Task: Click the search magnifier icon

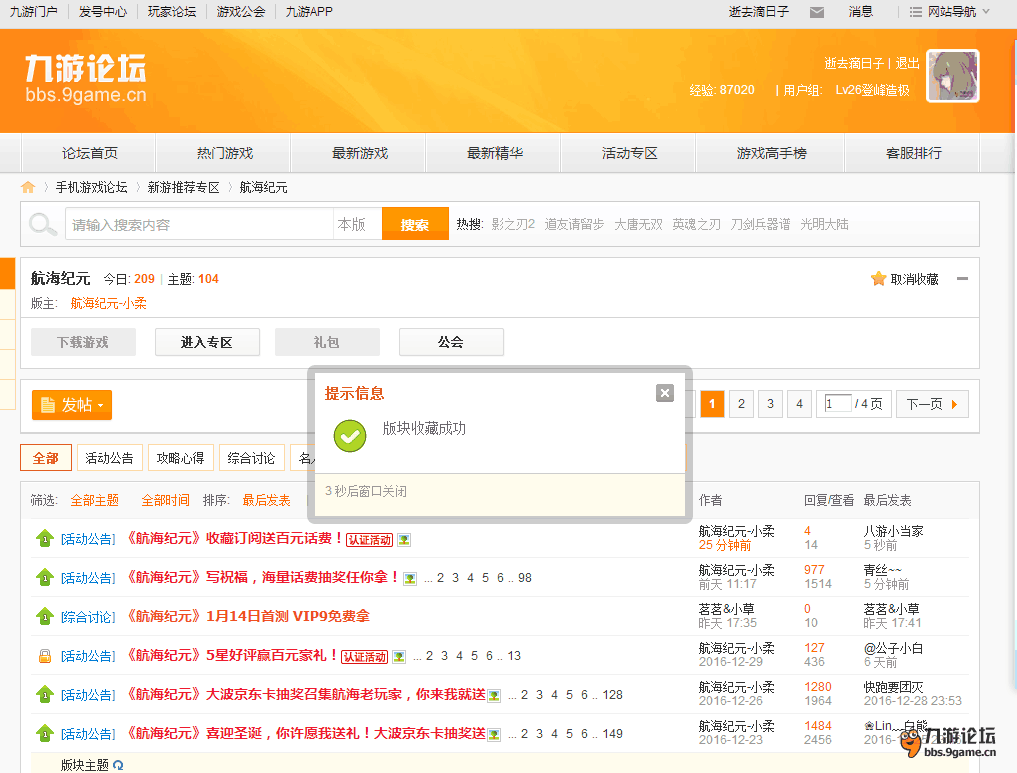Action: click(x=43, y=224)
